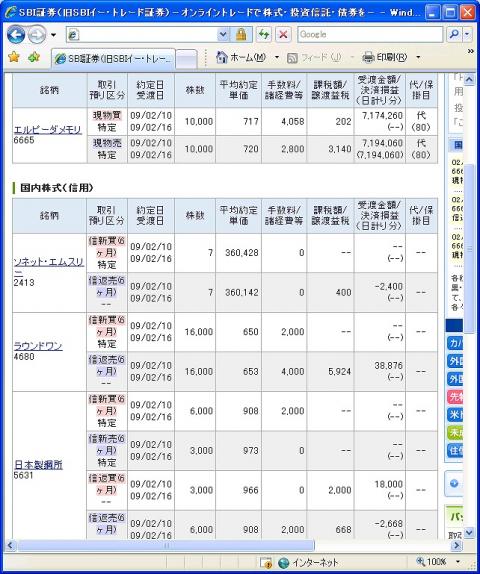Click the horizontal scrollbar thumb

pyautogui.click(x=166, y=545)
